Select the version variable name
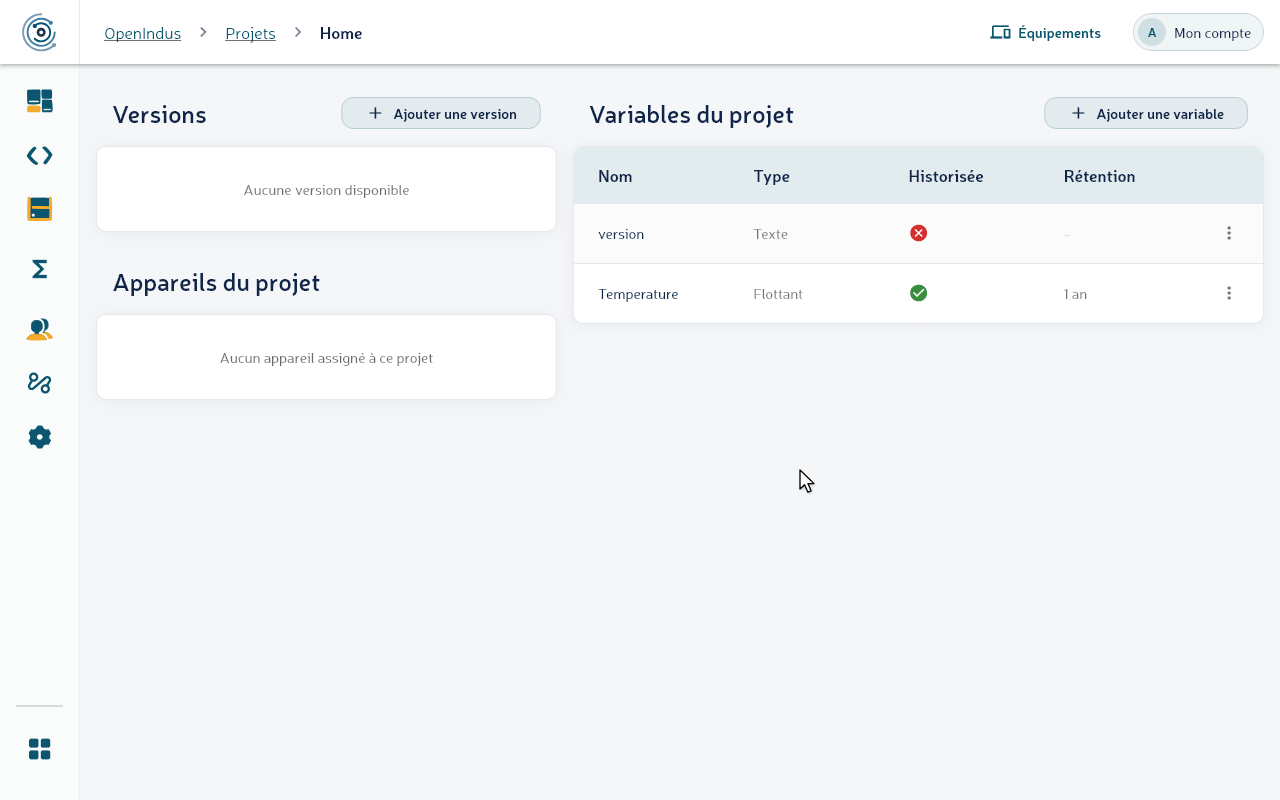The width and height of the screenshot is (1280, 800). (621, 234)
